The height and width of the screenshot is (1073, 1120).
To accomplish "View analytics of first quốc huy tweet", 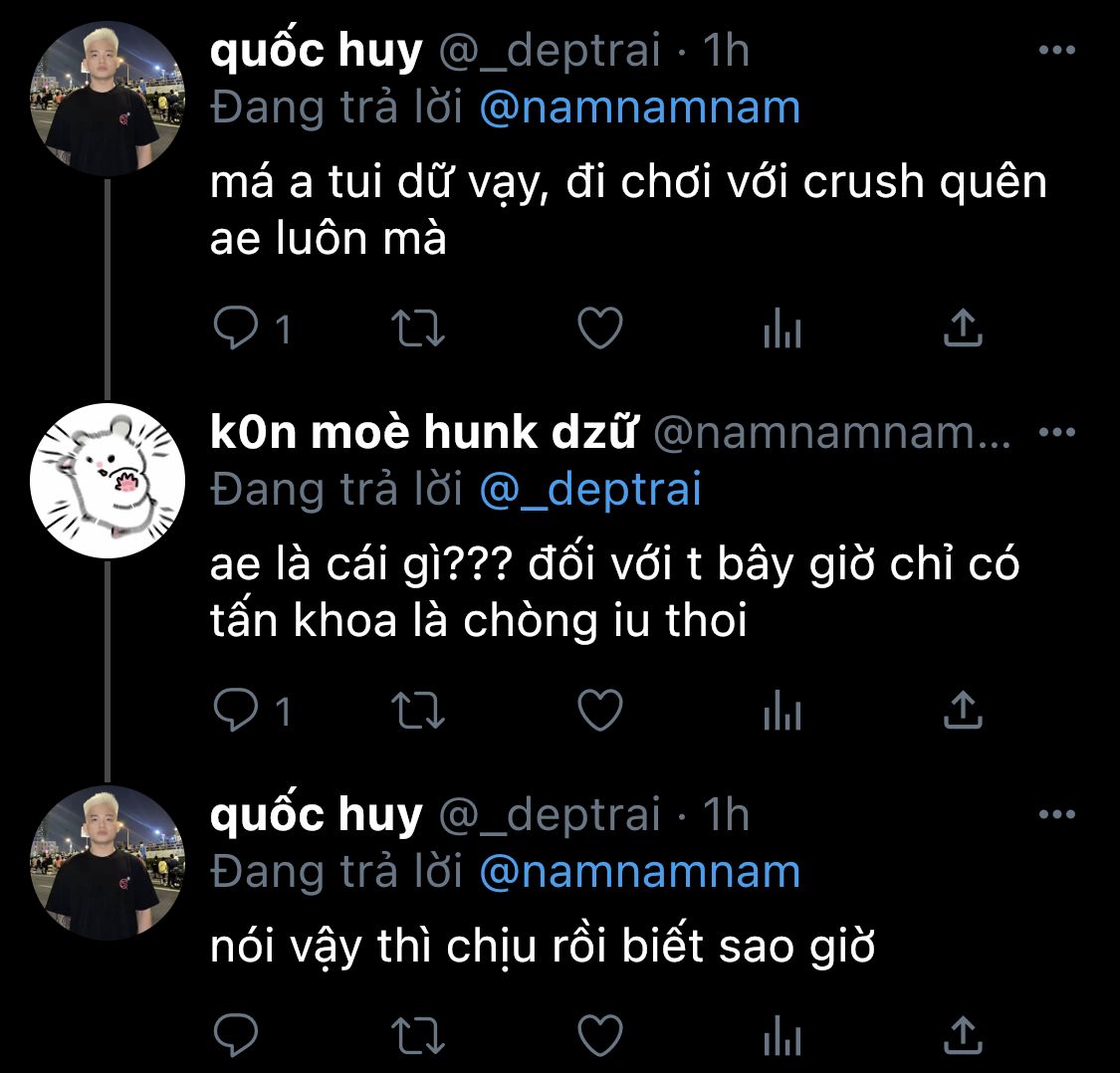I will click(x=783, y=327).
